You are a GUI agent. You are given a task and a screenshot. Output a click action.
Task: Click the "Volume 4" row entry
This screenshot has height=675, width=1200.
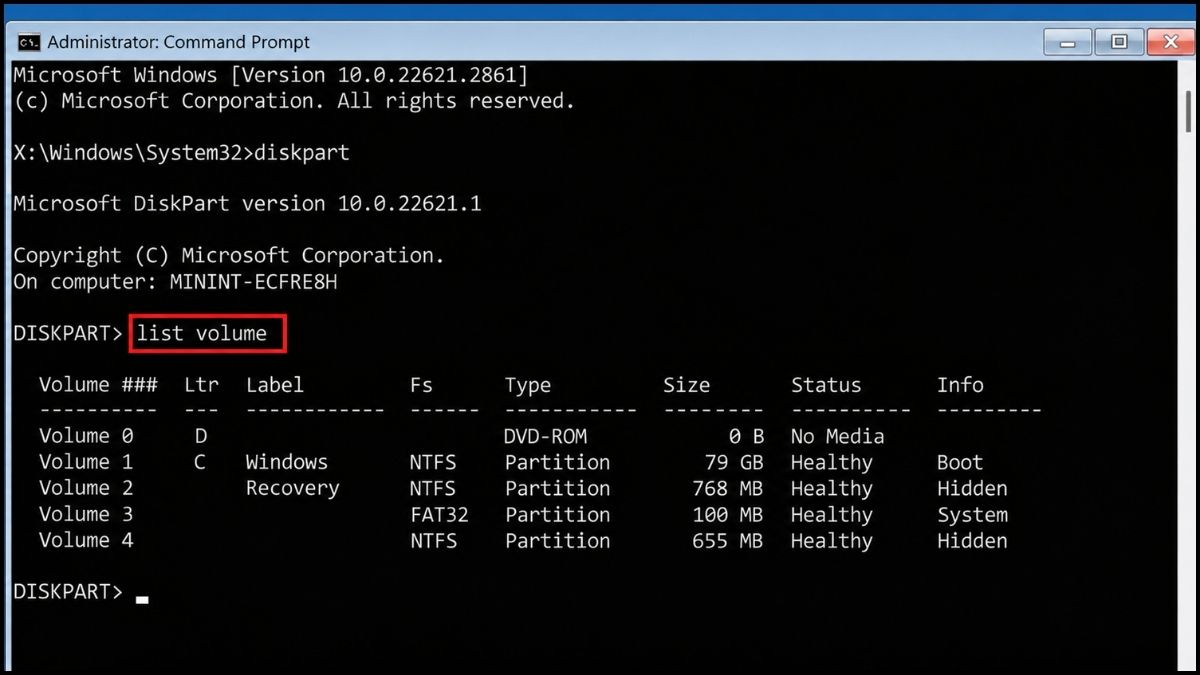(x=86, y=540)
